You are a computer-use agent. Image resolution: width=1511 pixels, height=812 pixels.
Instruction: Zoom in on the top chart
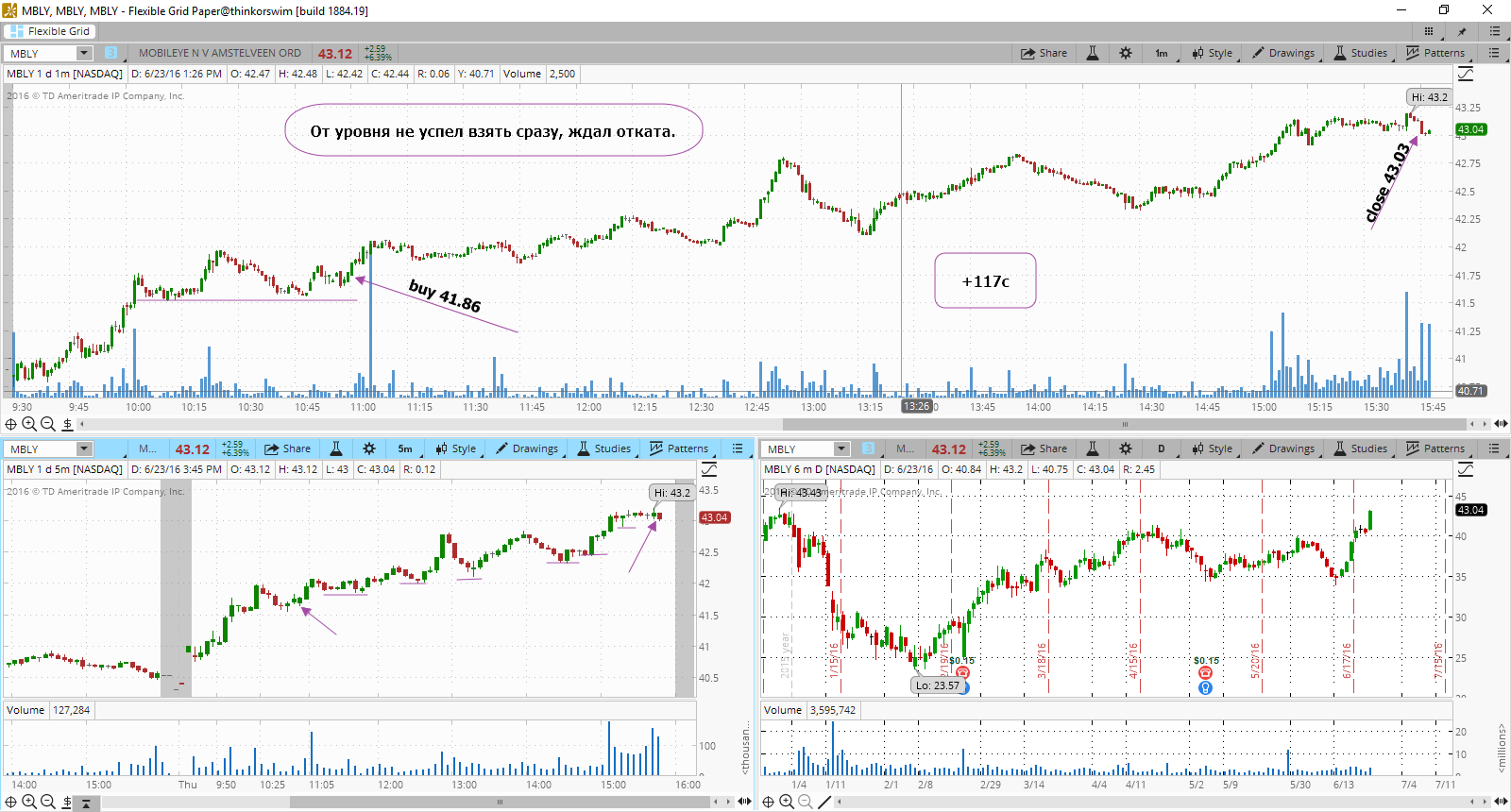pyautogui.click(x=29, y=424)
